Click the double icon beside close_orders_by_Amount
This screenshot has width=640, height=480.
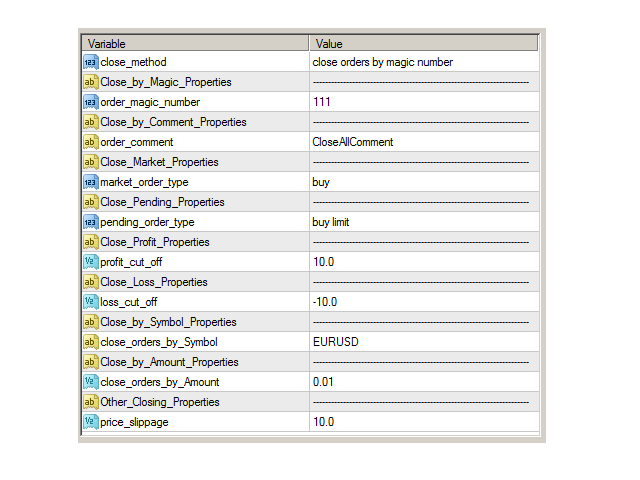91,382
